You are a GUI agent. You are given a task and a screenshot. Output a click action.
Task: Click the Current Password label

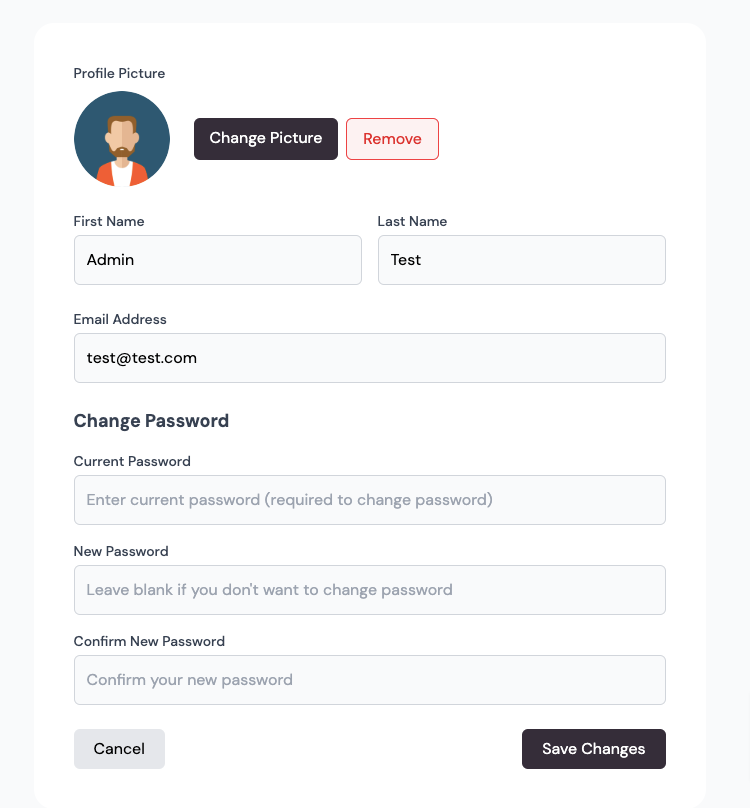(132, 461)
